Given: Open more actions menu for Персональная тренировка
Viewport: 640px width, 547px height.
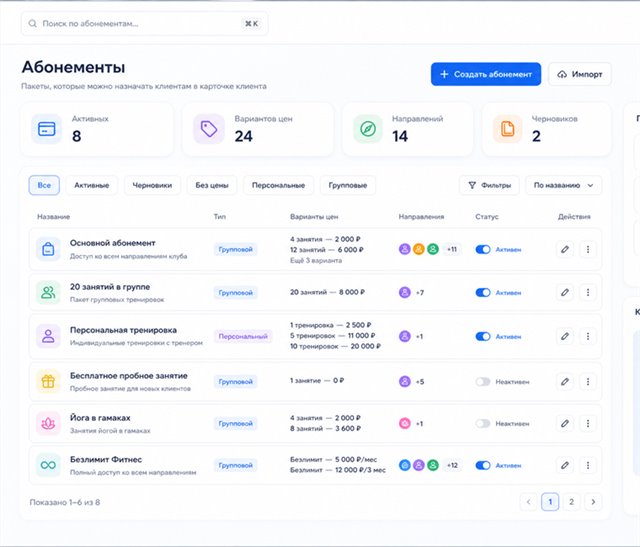Looking at the screenshot, I should point(588,336).
